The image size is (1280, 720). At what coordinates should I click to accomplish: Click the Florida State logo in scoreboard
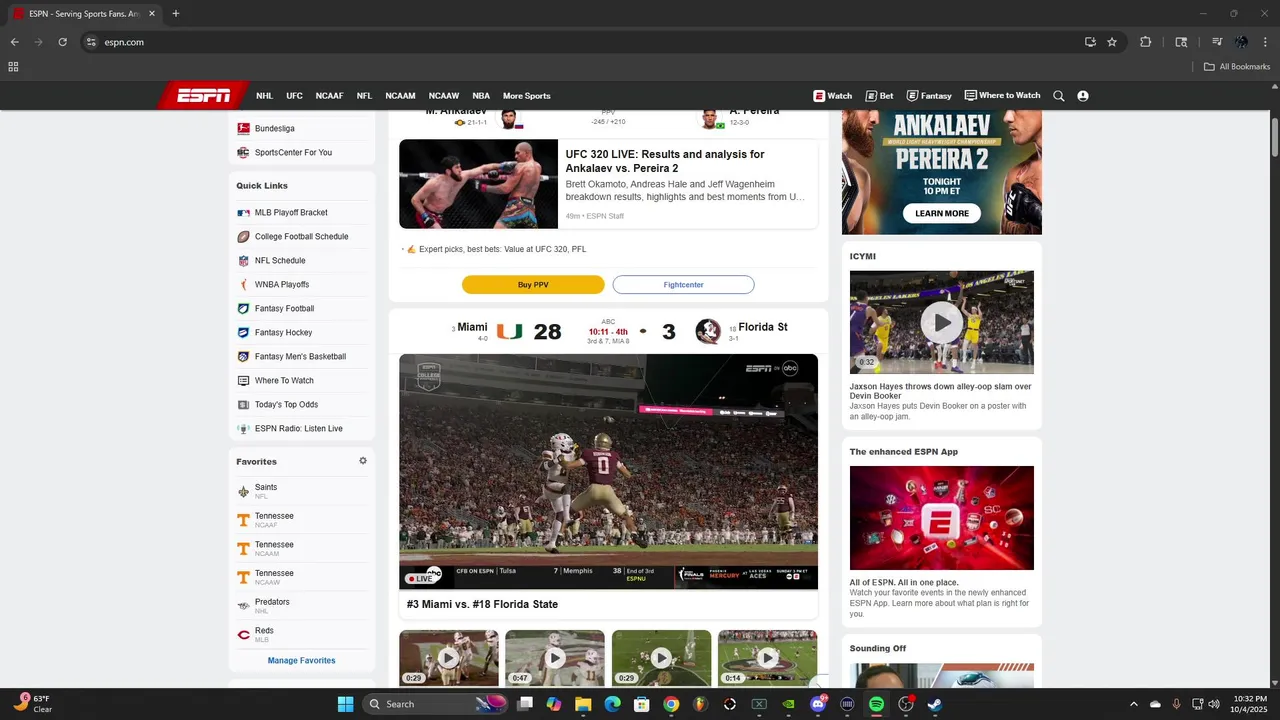[x=708, y=331]
